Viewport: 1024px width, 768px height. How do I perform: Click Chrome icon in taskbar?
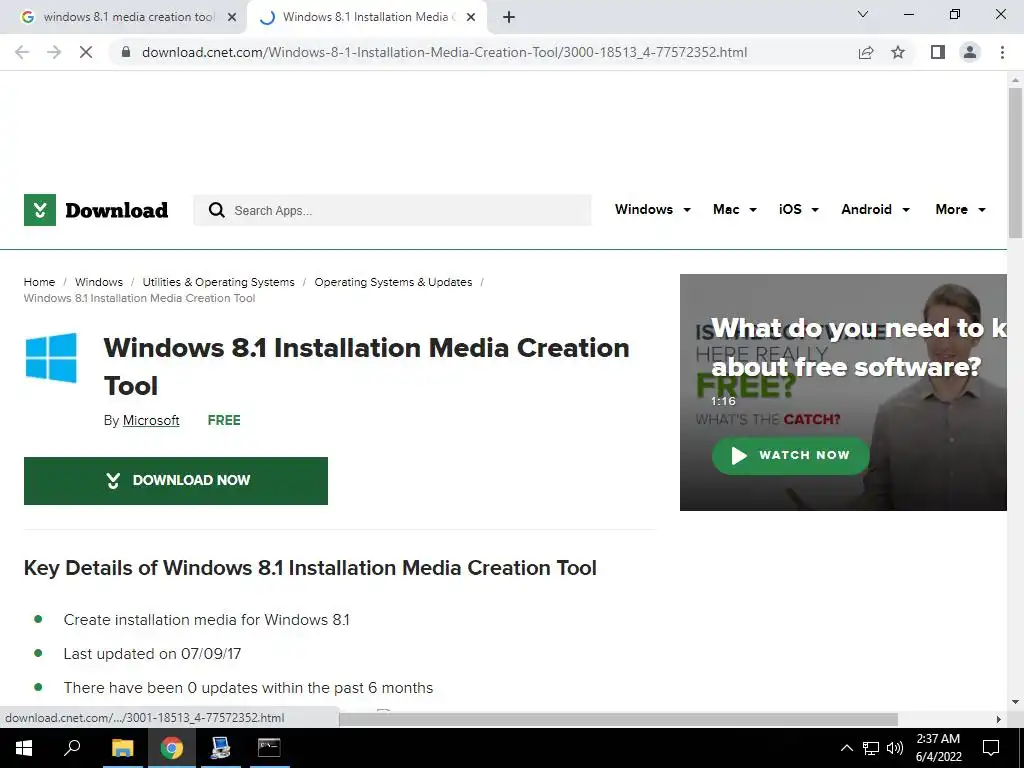[x=172, y=748]
